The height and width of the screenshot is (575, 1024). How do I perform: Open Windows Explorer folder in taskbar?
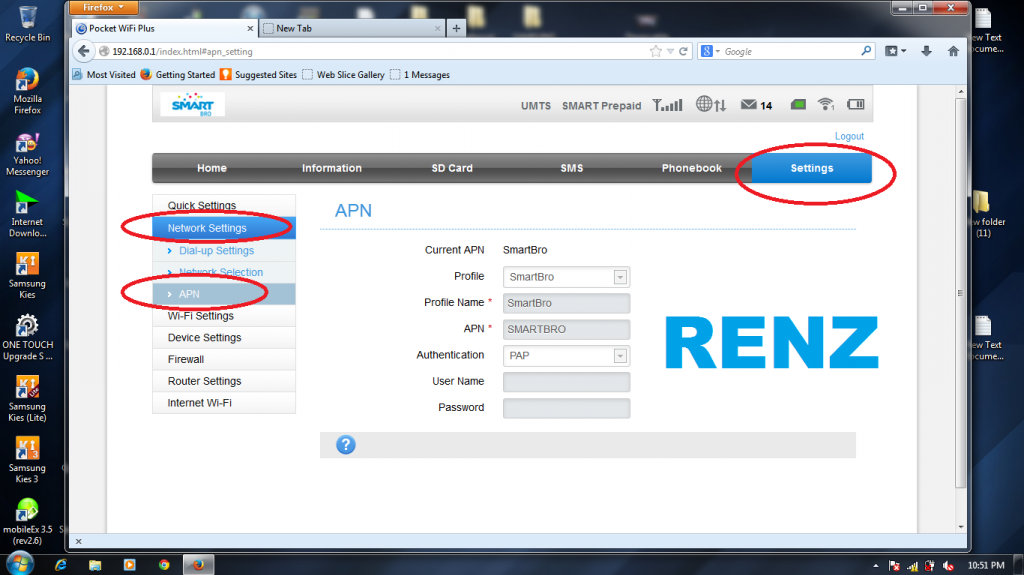tap(95, 565)
